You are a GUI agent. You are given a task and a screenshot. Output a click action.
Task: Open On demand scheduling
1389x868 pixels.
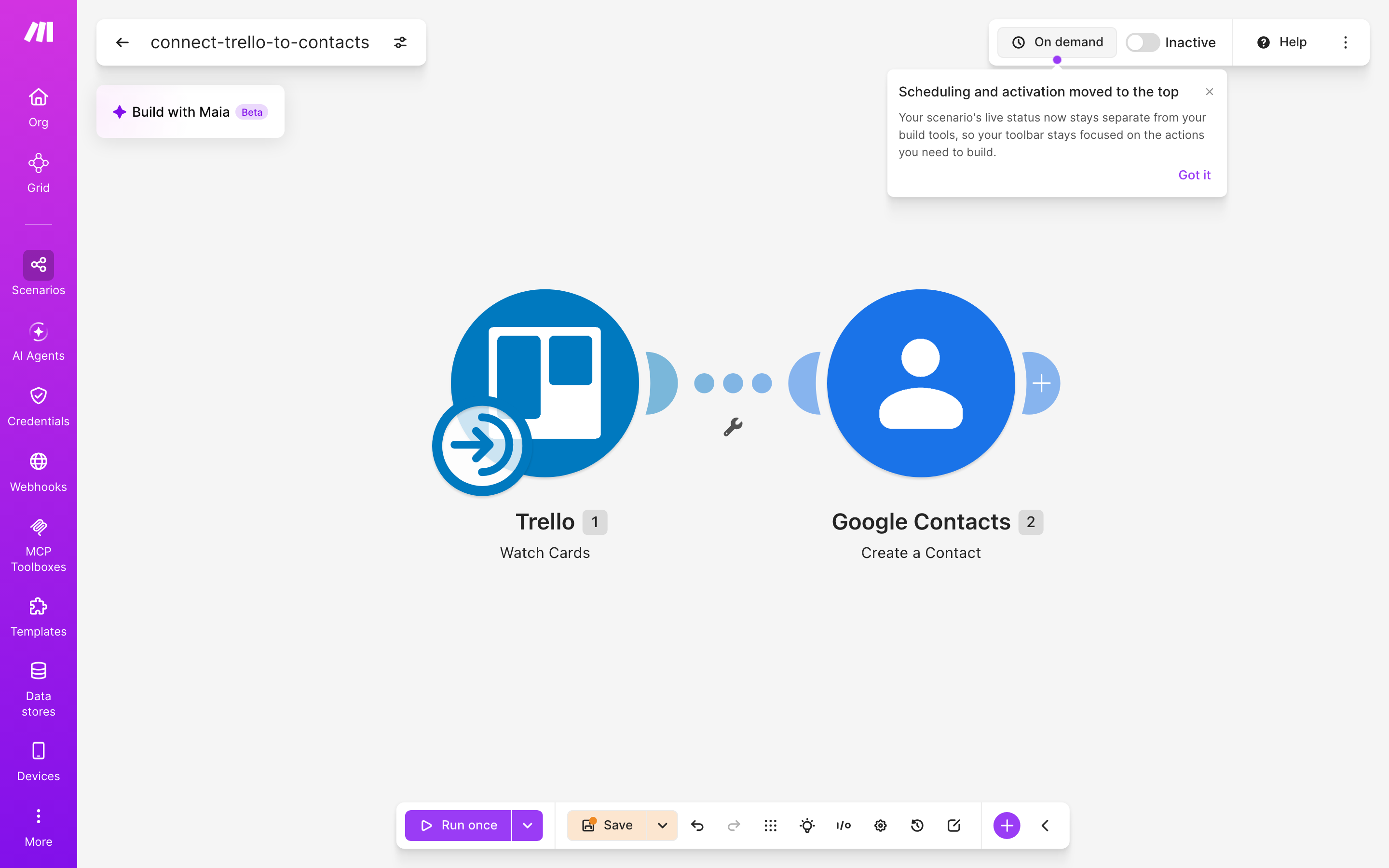[1057, 42]
